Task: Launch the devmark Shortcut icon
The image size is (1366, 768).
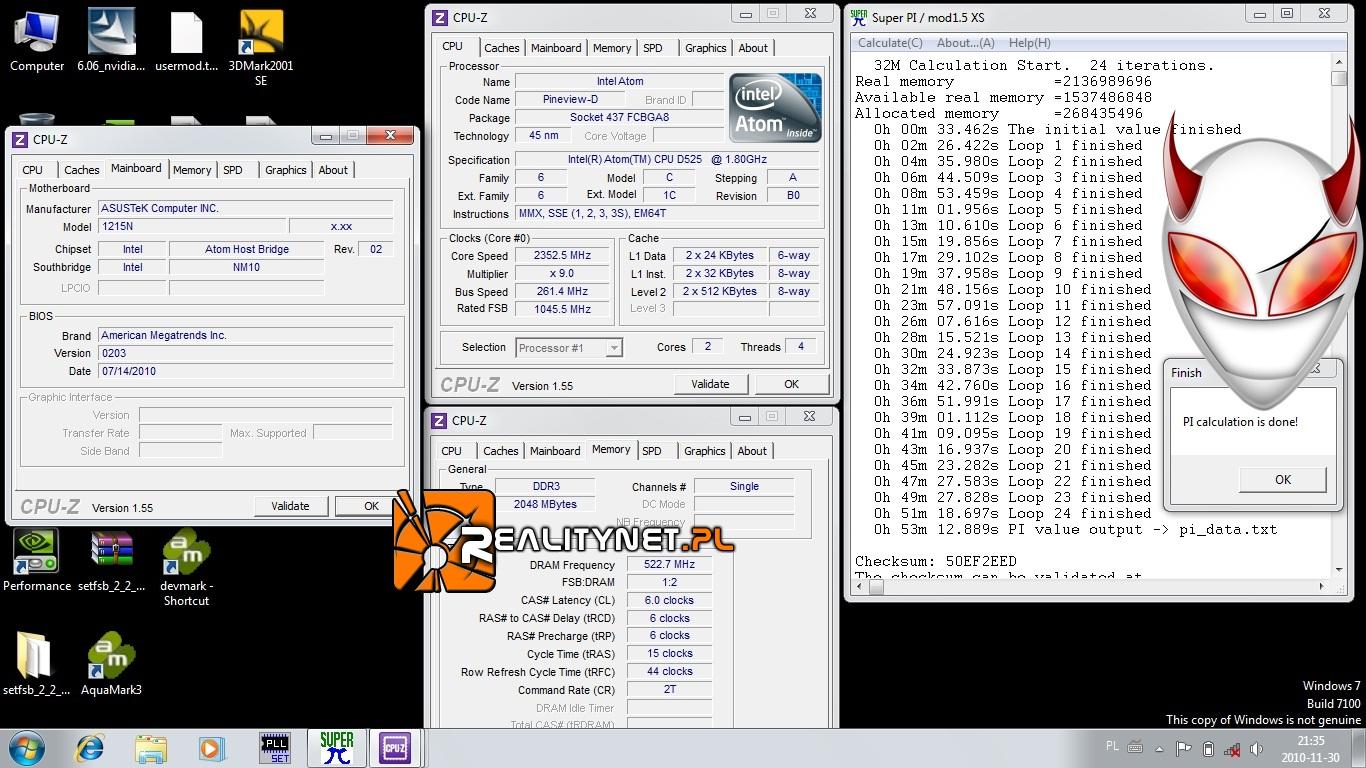Action: pos(186,567)
